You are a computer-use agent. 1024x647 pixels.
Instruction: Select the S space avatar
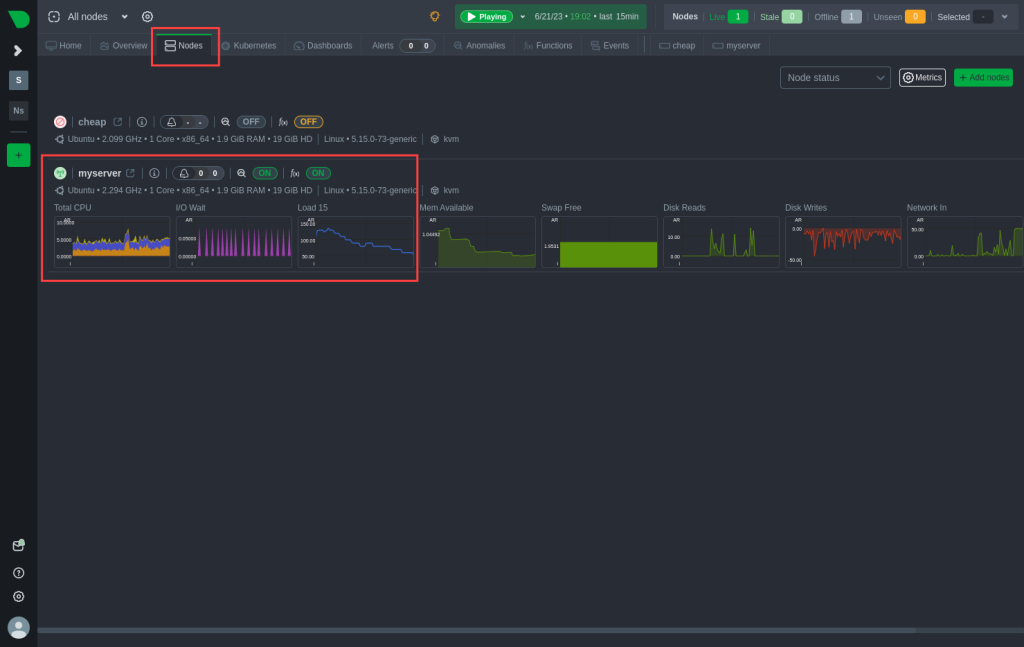point(18,80)
